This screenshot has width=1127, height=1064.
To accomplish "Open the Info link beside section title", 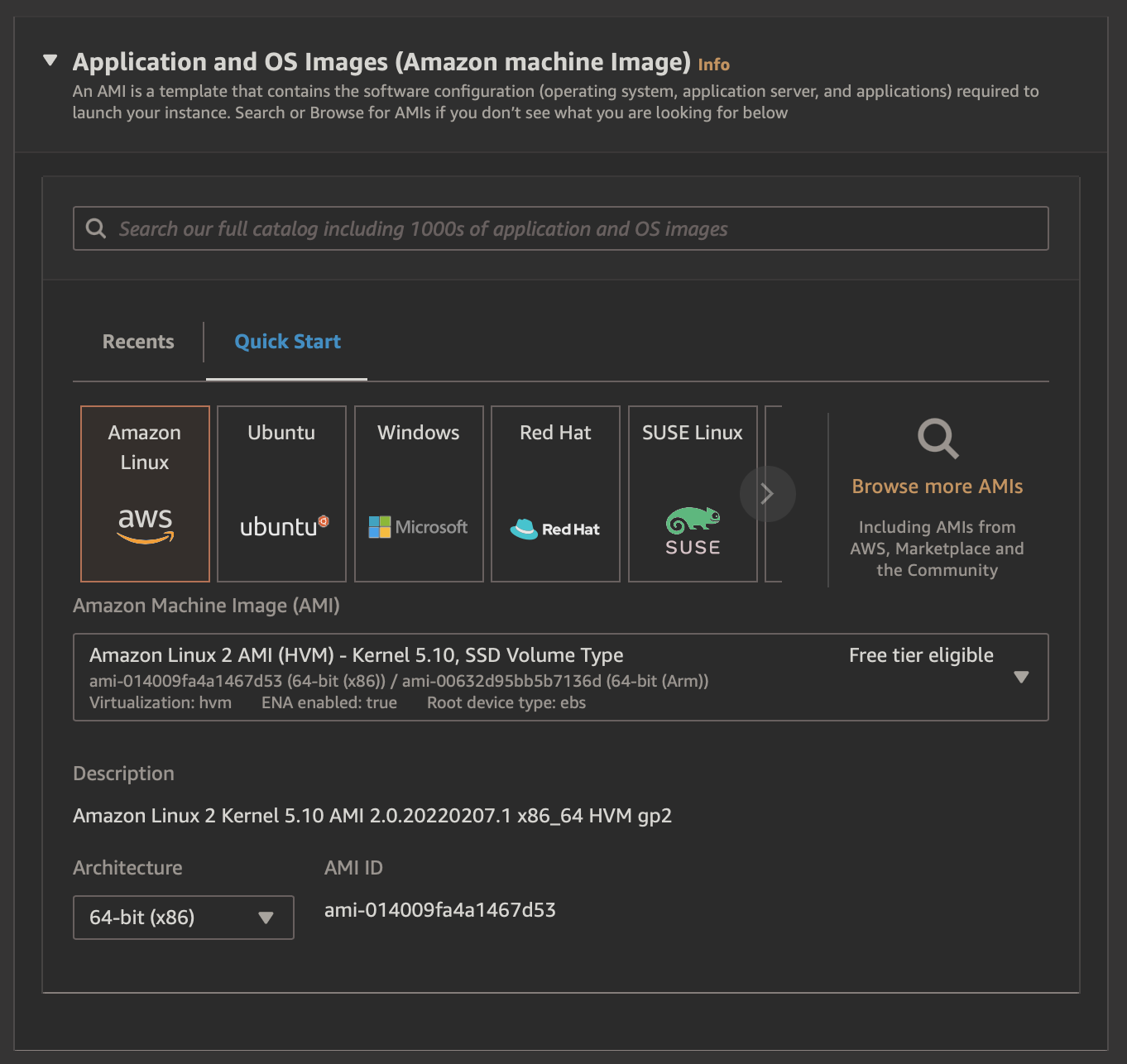I will pyautogui.click(x=713, y=65).
